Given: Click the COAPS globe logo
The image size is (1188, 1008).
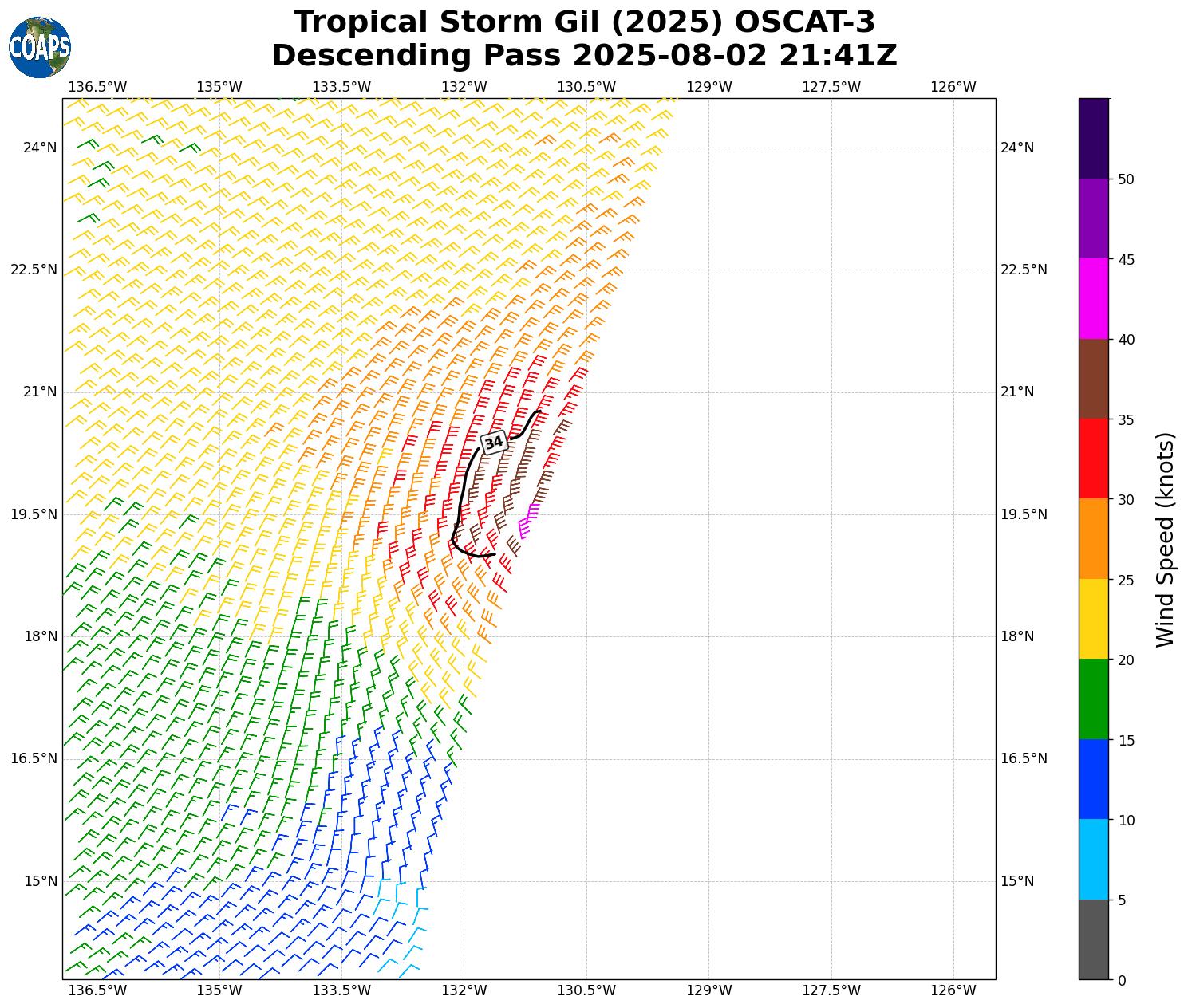Looking at the screenshot, I should click(x=40, y=47).
